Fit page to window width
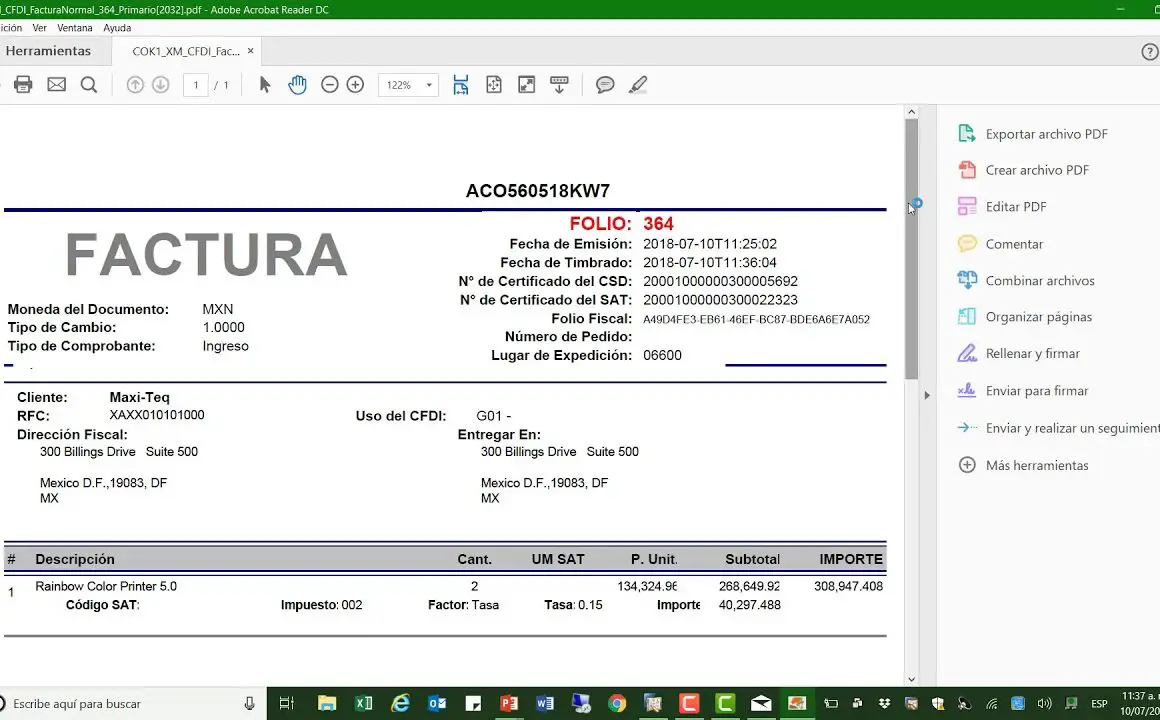Screen dimensions: 1160x720 tap(461, 84)
